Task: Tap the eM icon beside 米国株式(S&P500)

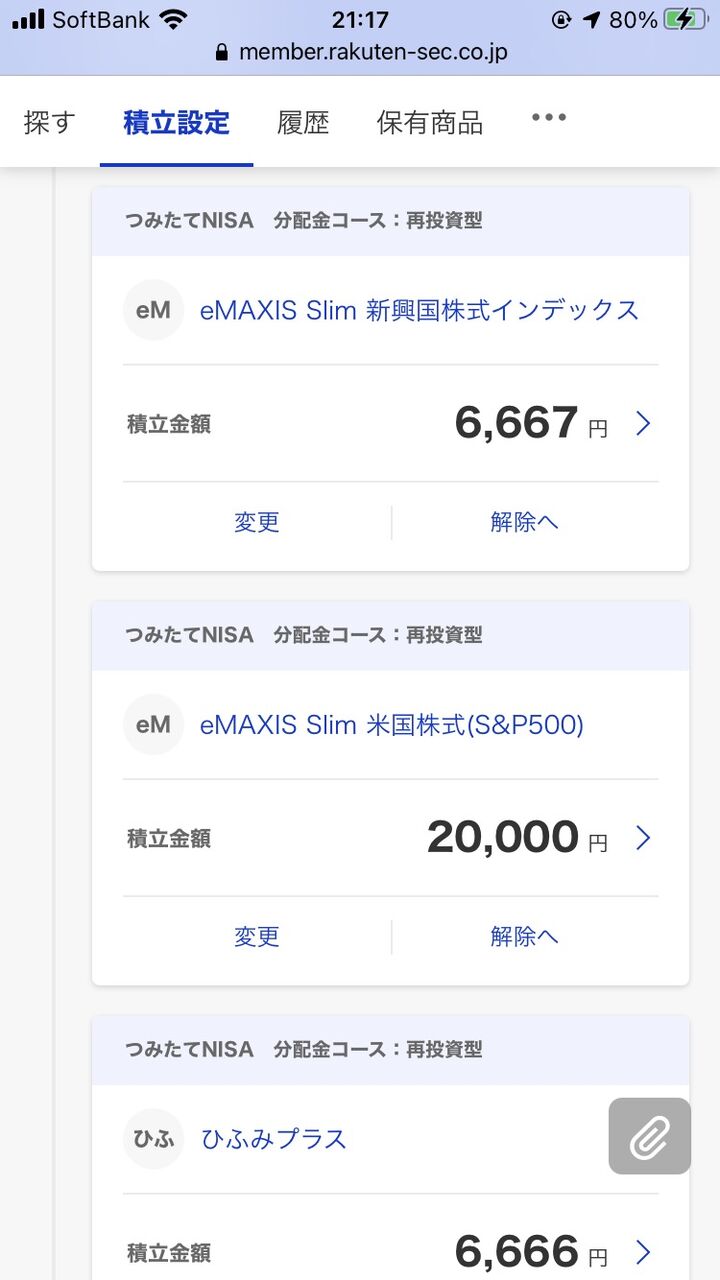Action: point(153,724)
